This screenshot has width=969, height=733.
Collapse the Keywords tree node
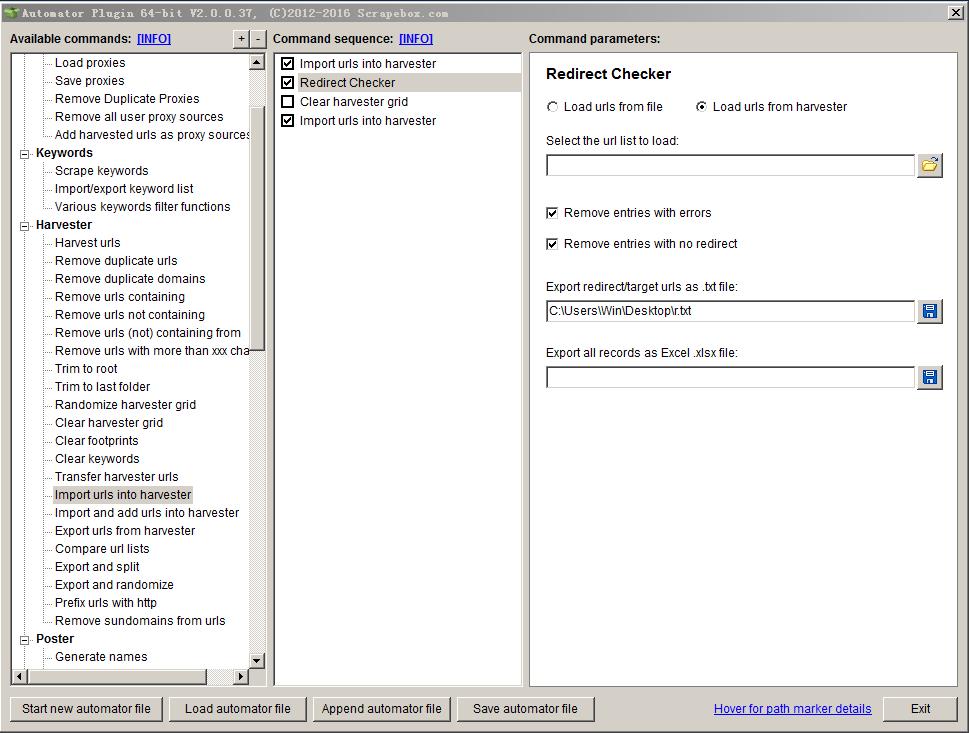tap(25, 154)
